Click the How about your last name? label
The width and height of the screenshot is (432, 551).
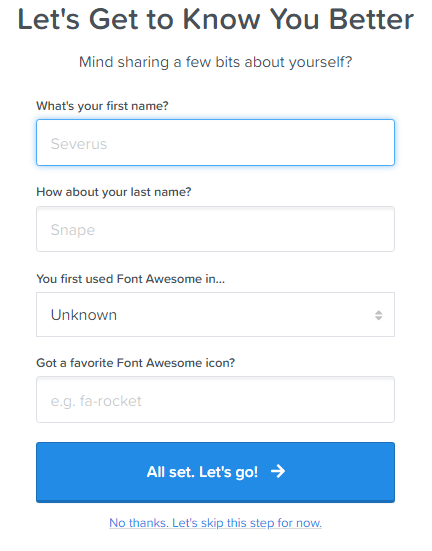(114, 192)
